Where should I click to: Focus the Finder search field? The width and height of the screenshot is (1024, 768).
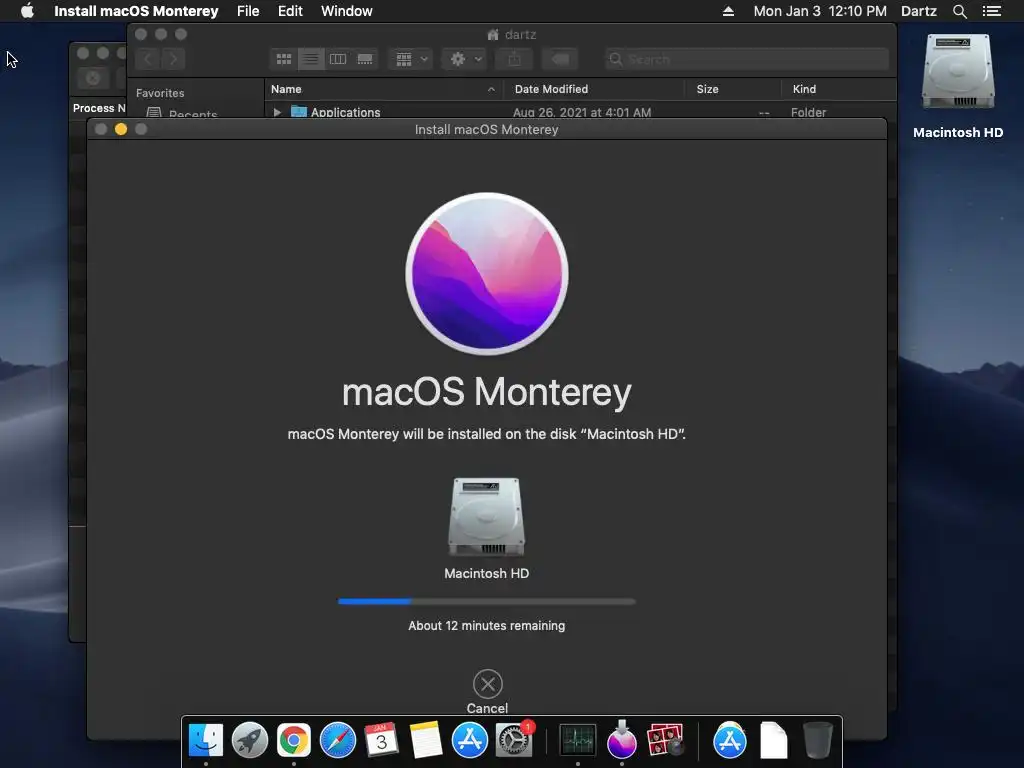(x=746, y=59)
